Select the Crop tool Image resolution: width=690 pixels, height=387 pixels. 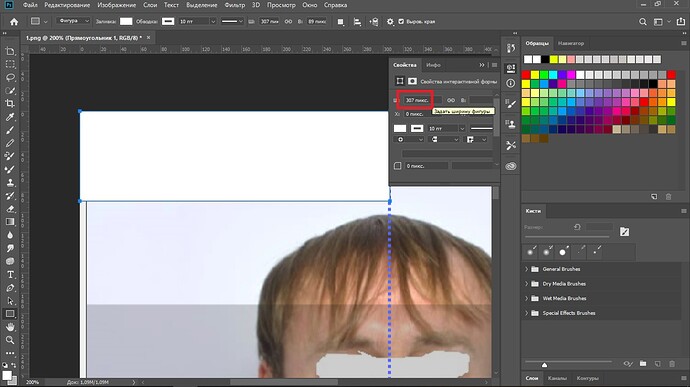[x=10, y=103]
